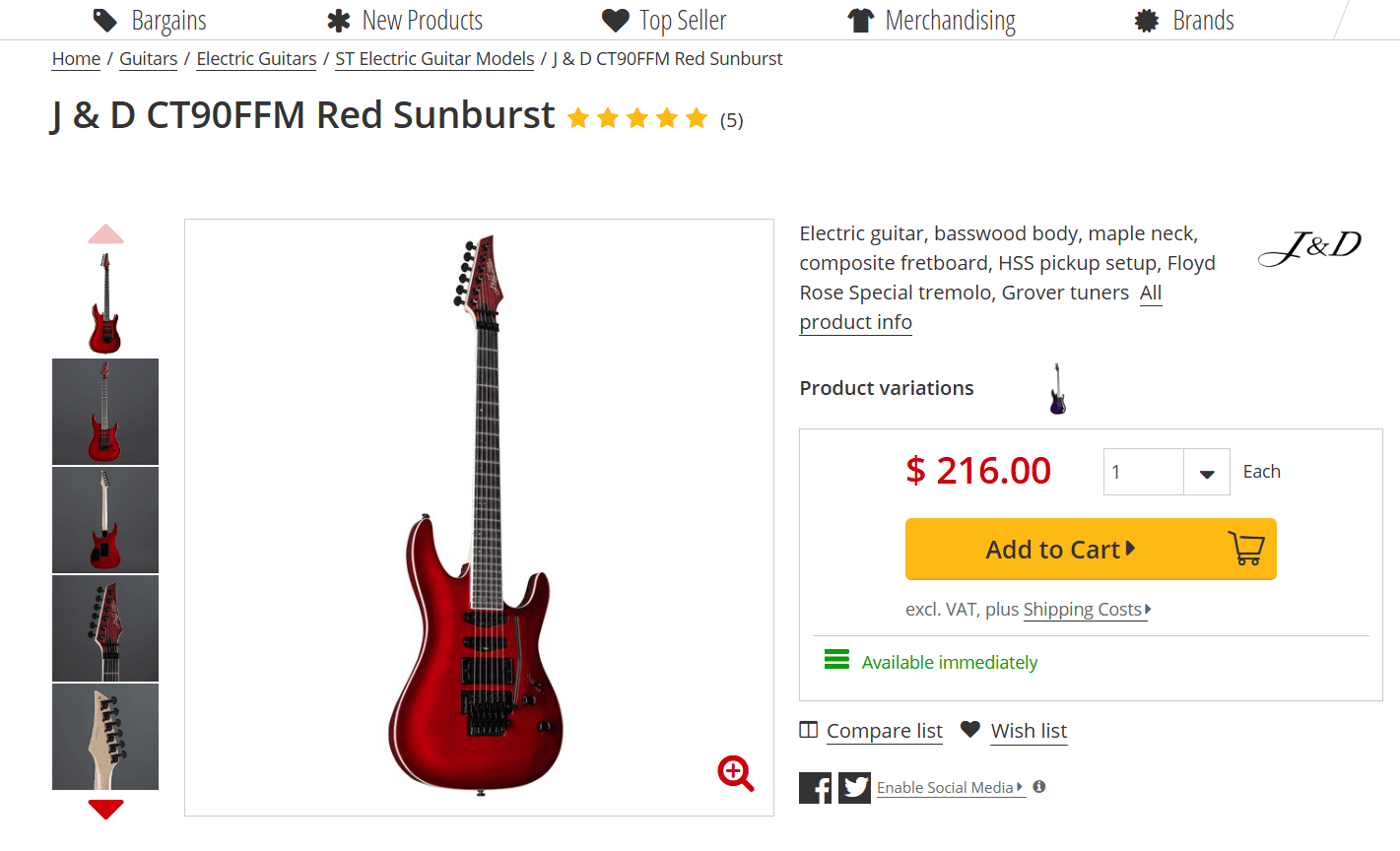1400x851 pixels.
Task: Click the down arrow below image thumbnails
Action: 105,809
